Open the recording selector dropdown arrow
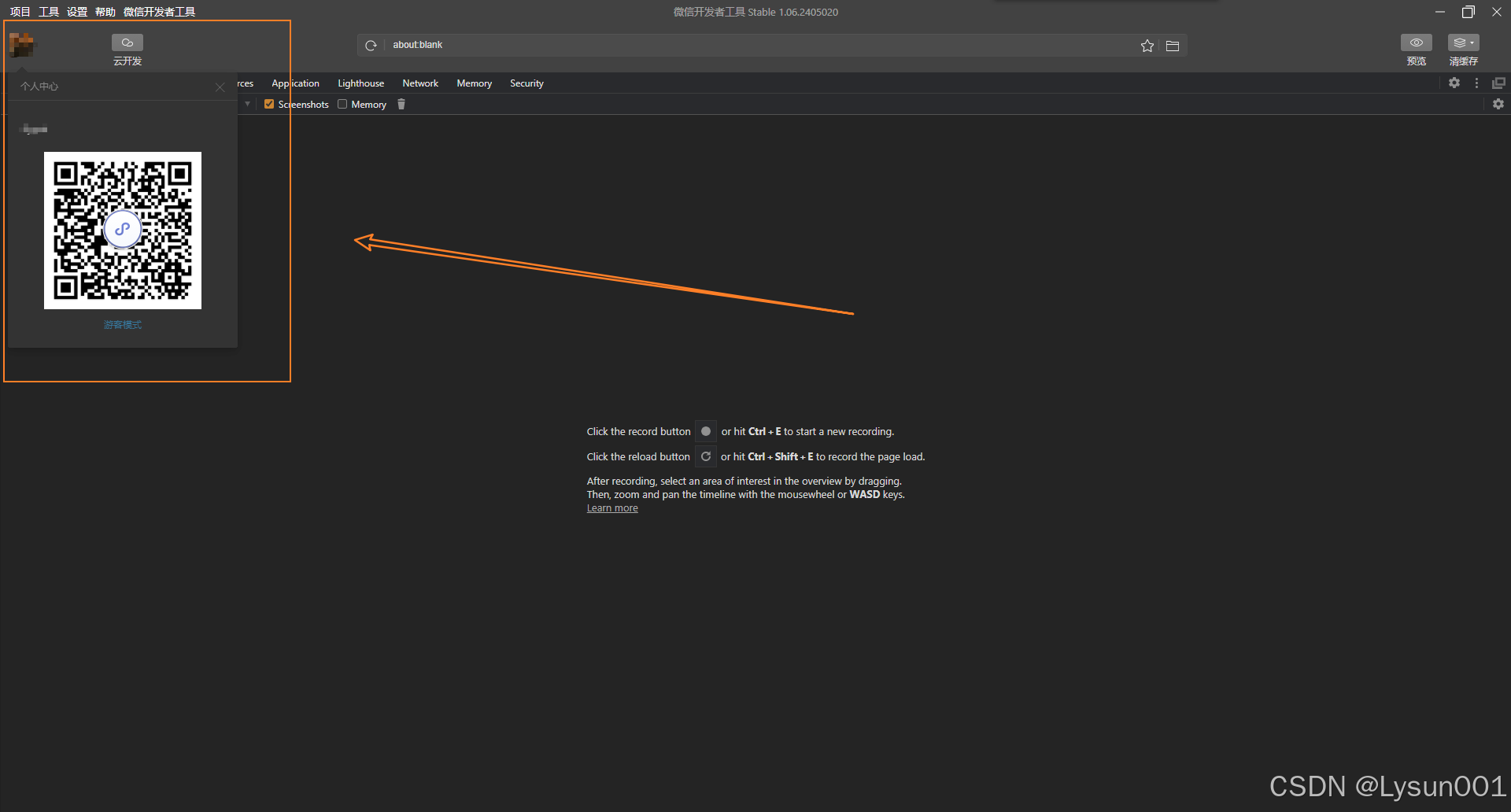This screenshot has height=812, width=1511. pyautogui.click(x=247, y=104)
